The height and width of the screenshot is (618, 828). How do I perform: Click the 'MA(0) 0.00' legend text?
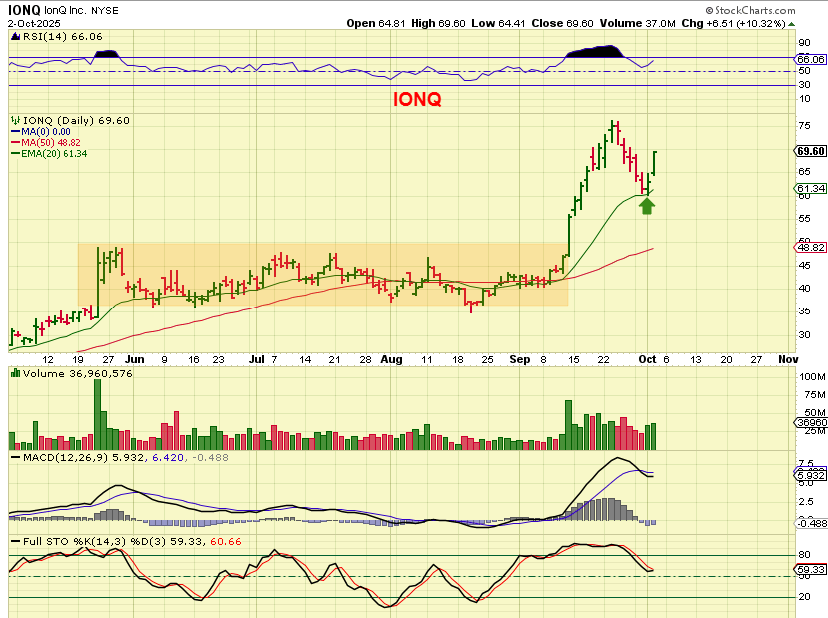coord(46,132)
